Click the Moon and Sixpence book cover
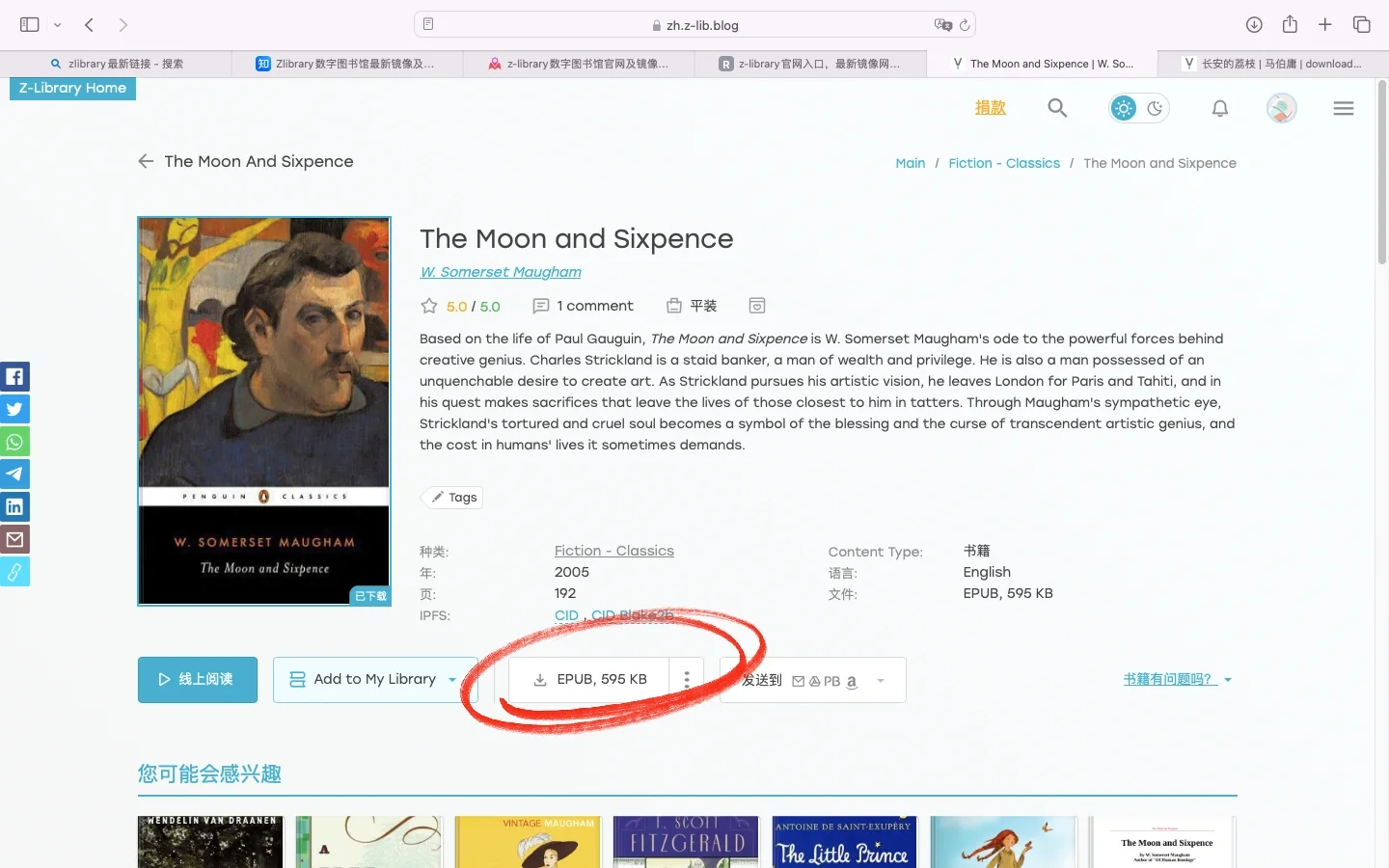1389x868 pixels. point(264,411)
